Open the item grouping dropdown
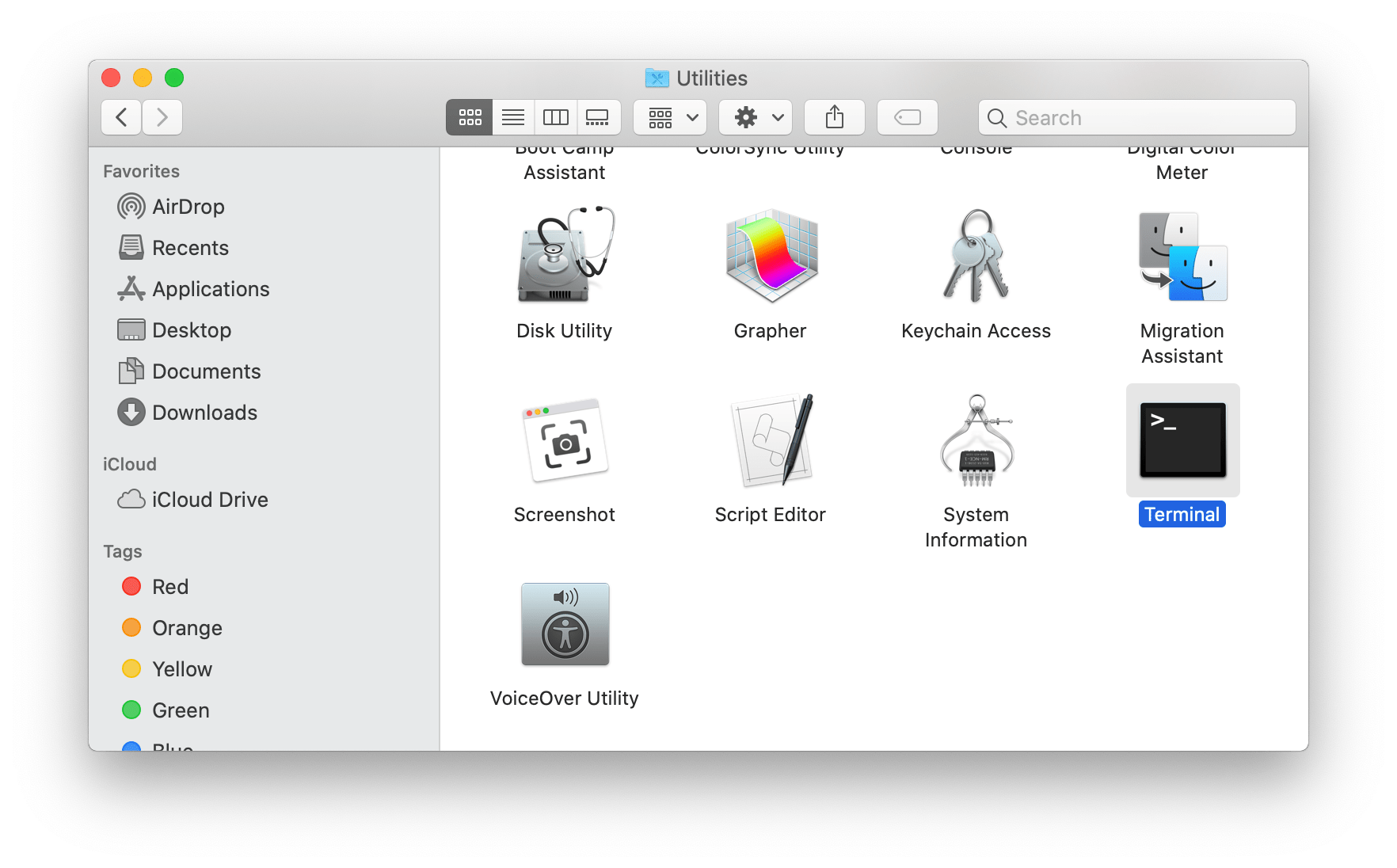This screenshot has width=1397, height=868. tap(669, 116)
